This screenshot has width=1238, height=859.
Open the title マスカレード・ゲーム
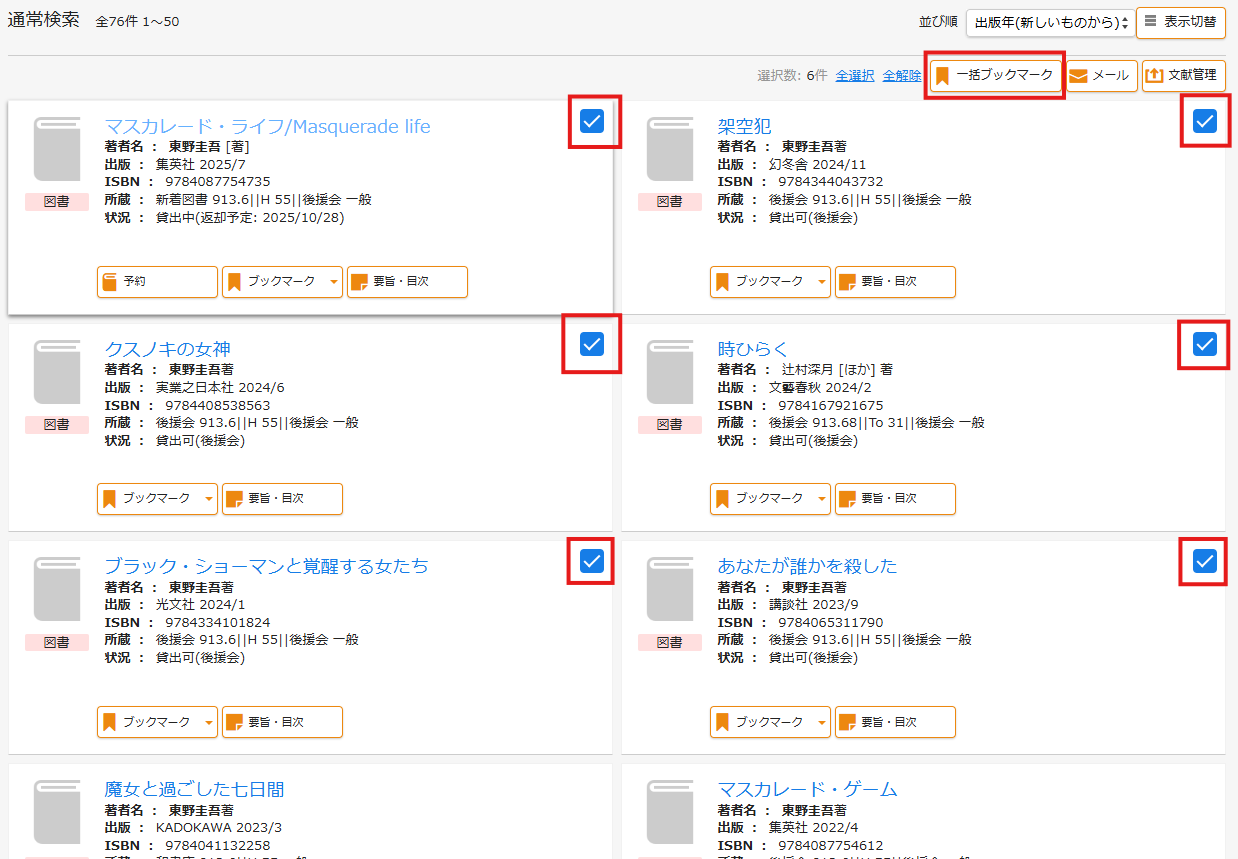tap(807, 789)
